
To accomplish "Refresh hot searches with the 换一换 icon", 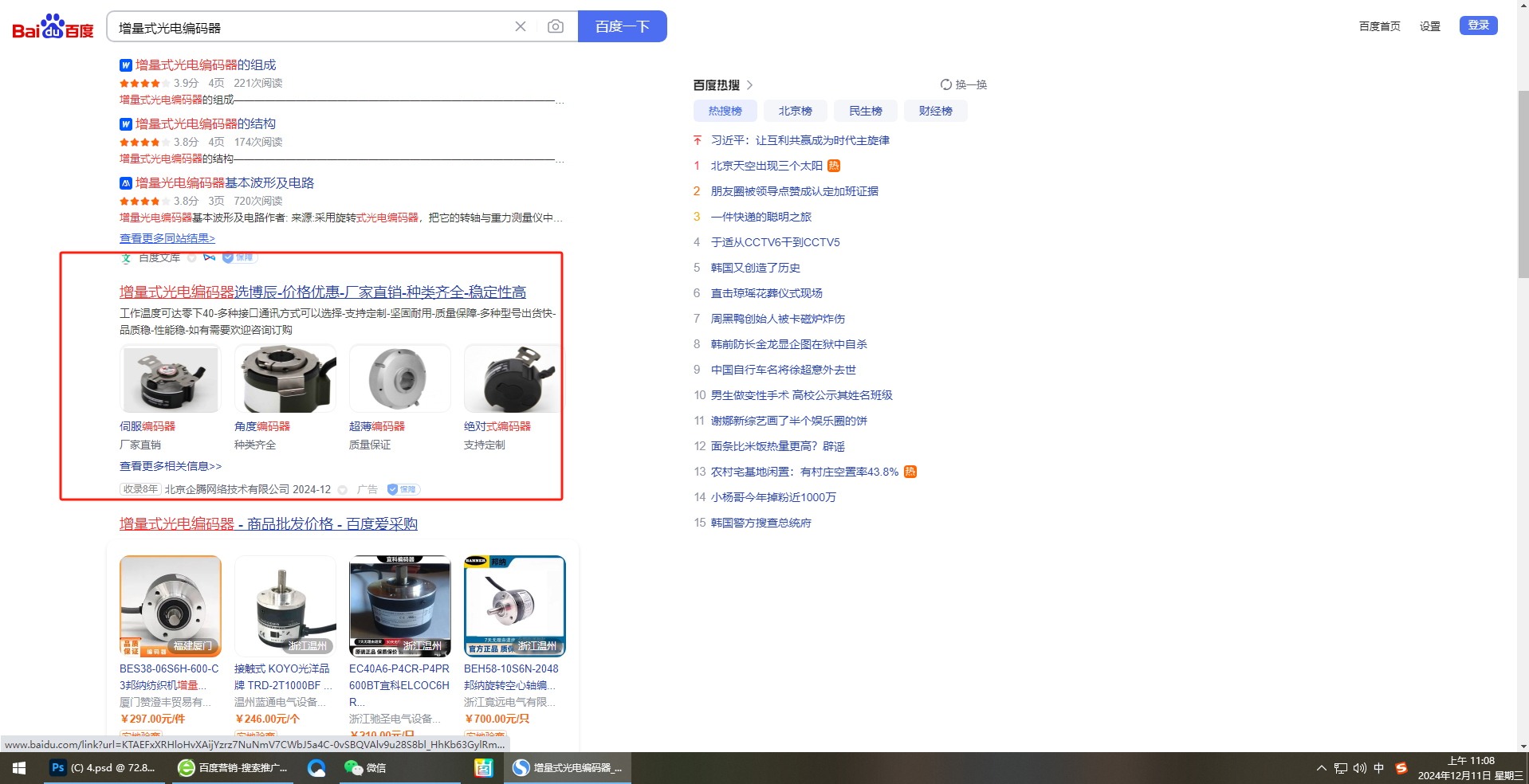I will pyautogui.click(x=946, y=84).
